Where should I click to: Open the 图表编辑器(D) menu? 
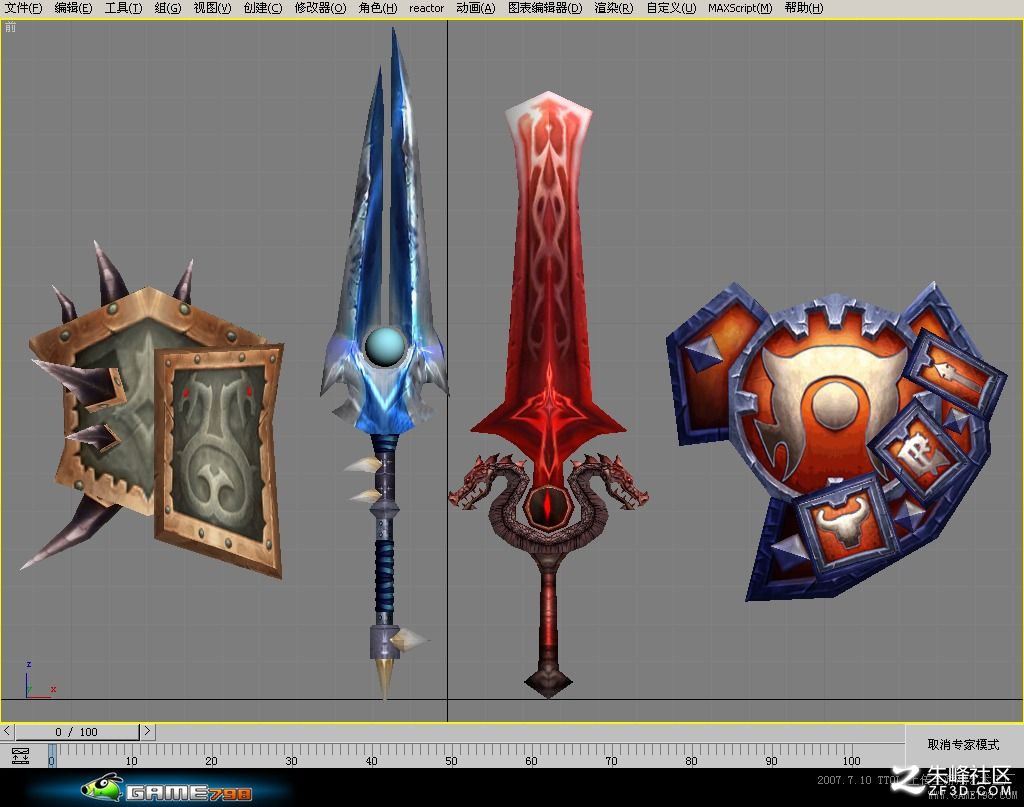pyautogui.click(x=545, y=8)
